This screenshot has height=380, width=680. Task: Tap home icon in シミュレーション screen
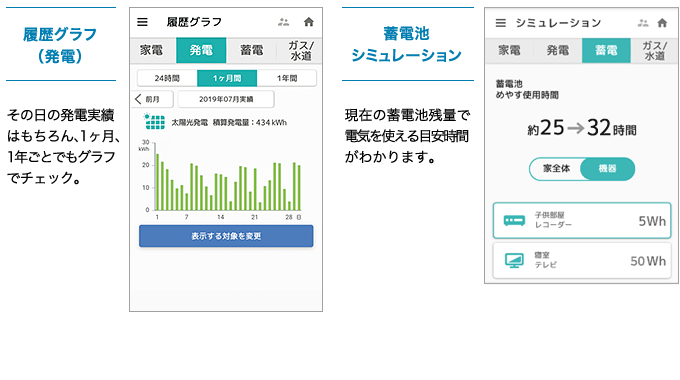[662, 23]
